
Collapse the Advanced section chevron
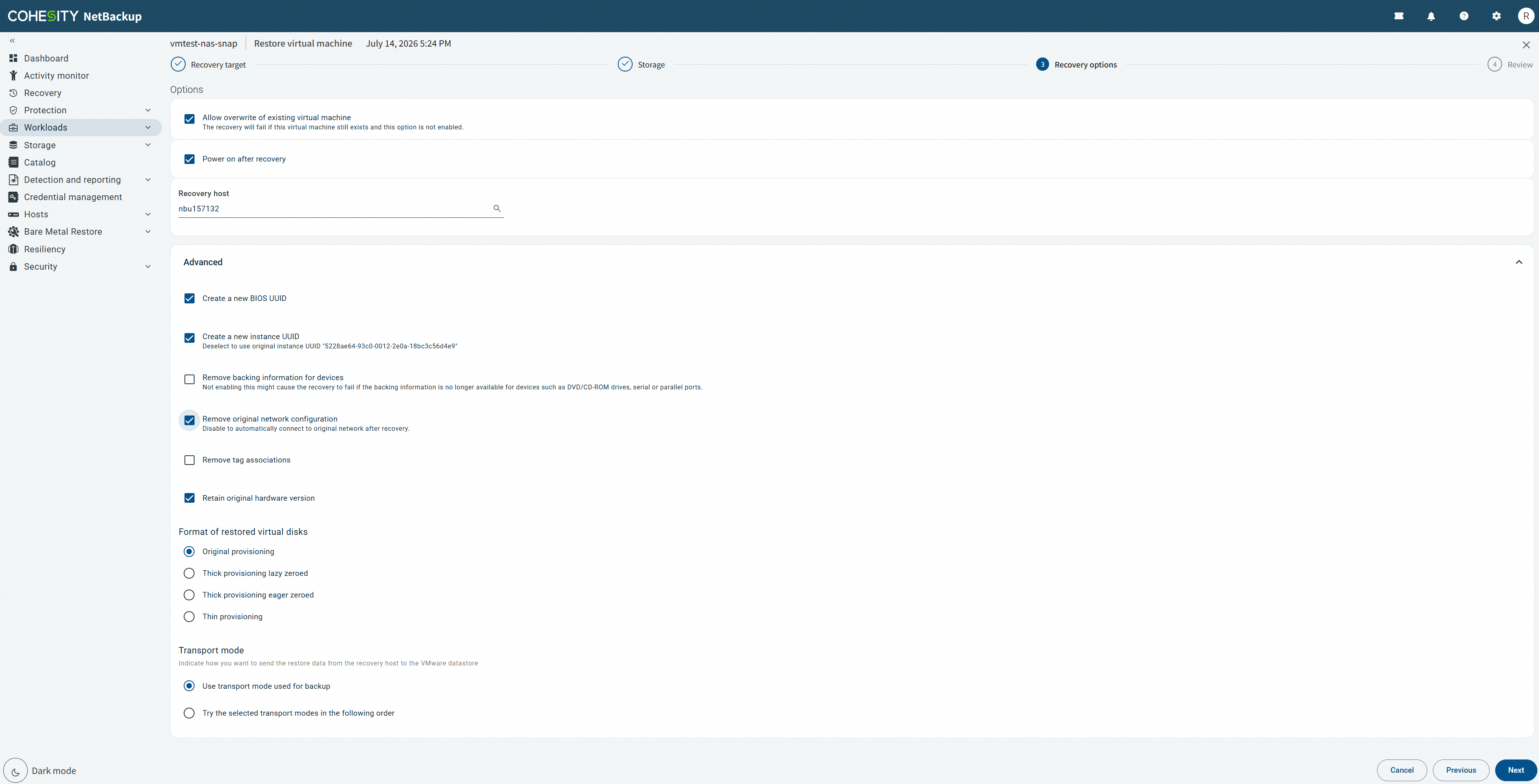1519,262
